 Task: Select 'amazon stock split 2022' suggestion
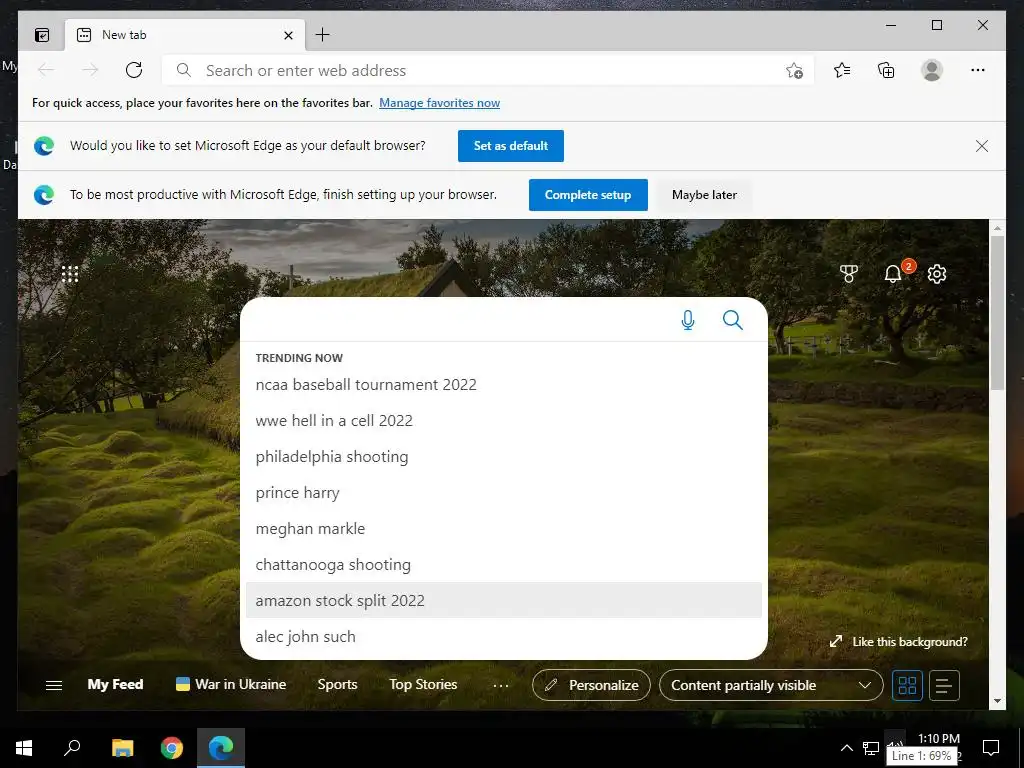(504, 600)
